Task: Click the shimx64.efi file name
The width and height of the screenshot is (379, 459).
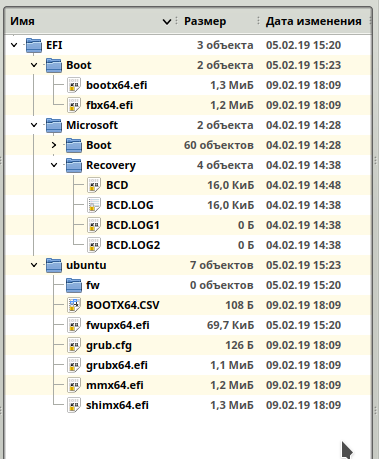Action: coord(117,405)
